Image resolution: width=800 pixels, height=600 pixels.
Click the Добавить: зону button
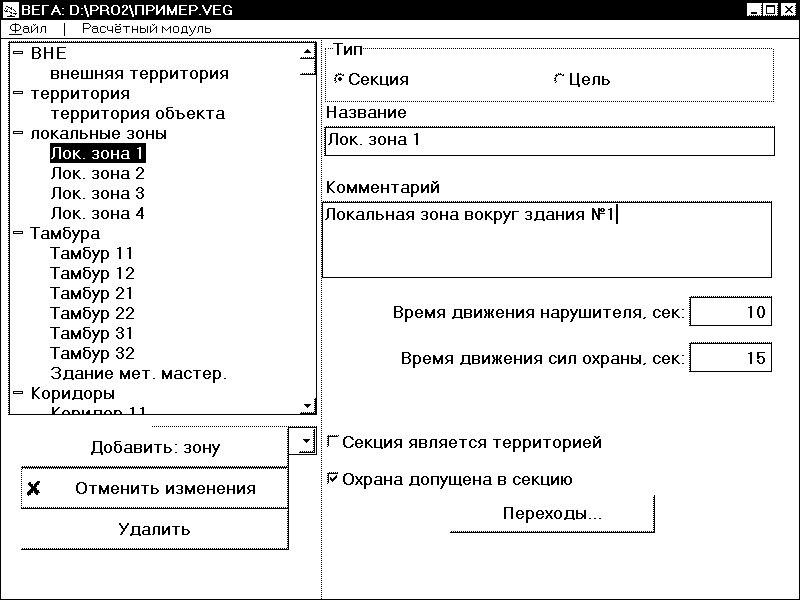155,447
